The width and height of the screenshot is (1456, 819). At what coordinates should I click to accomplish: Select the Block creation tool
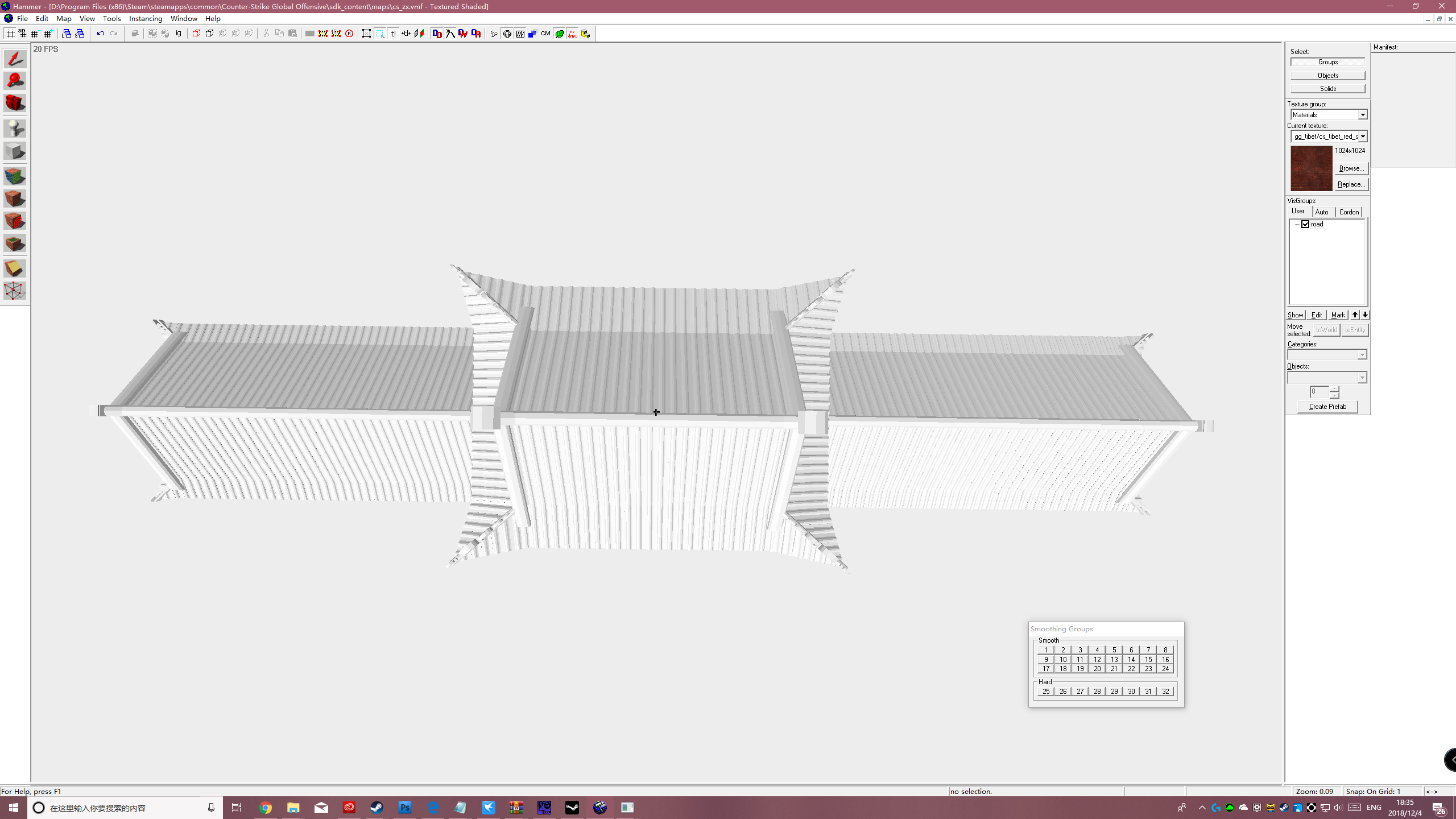click(15, 151)
